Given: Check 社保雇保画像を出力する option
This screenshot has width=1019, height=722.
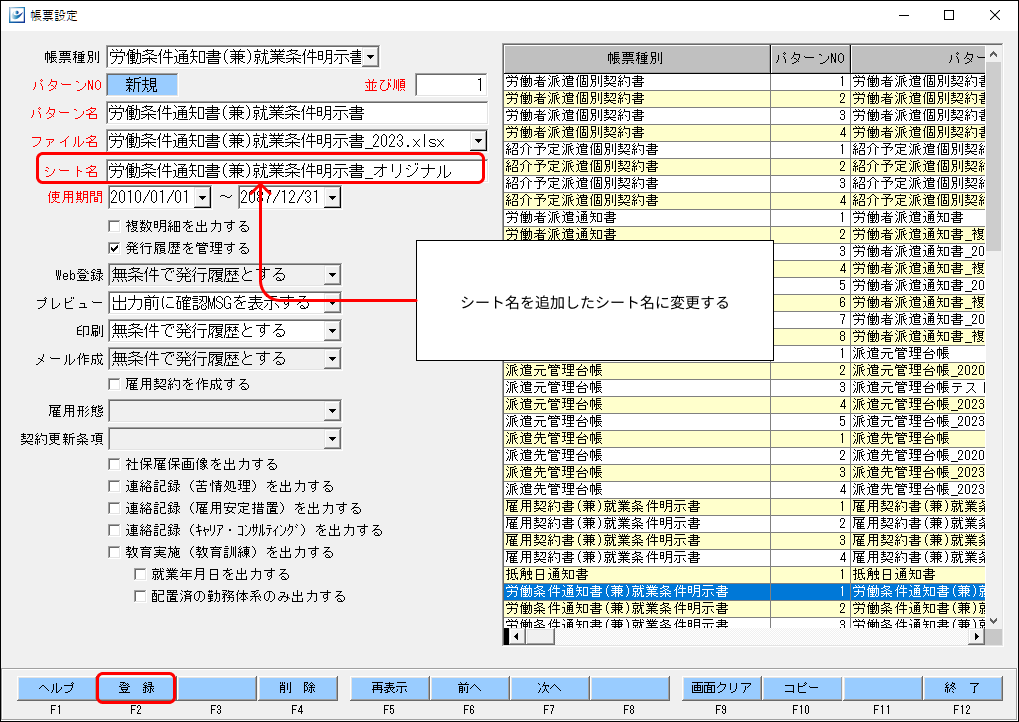Looking at the screenshot, I should 114,464.
